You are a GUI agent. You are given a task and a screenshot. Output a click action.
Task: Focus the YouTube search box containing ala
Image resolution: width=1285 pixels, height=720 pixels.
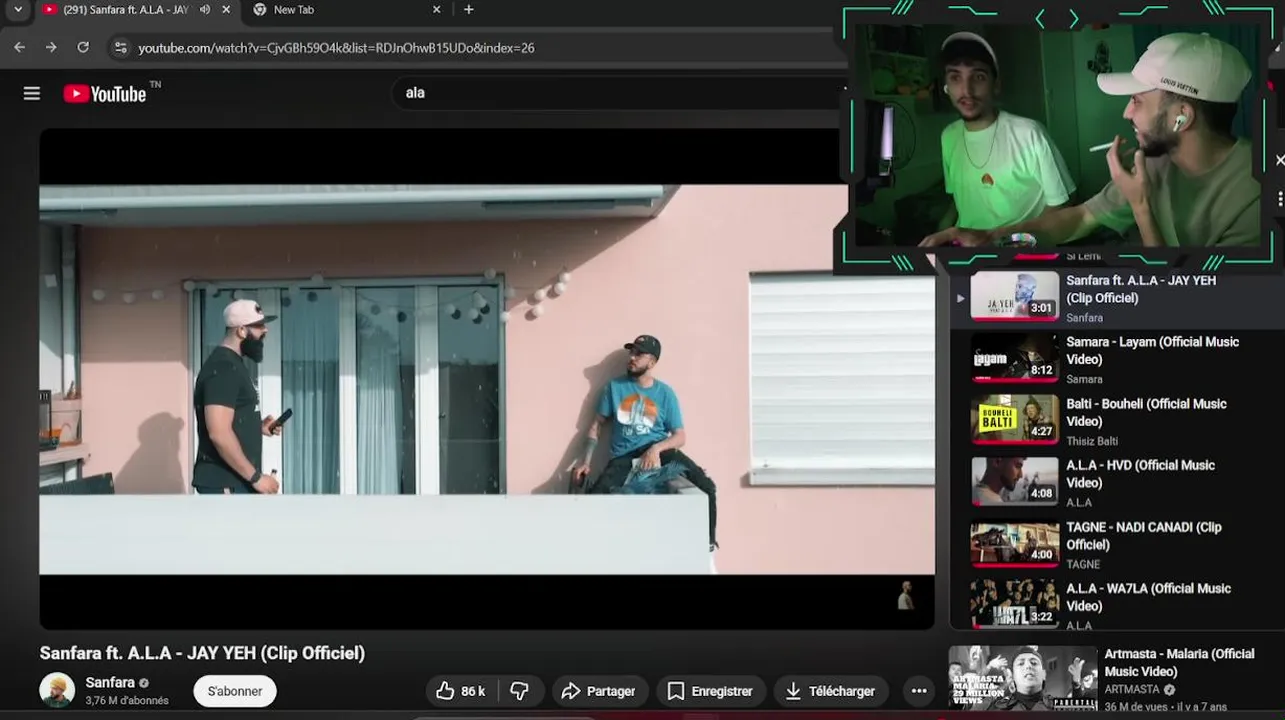620,92
